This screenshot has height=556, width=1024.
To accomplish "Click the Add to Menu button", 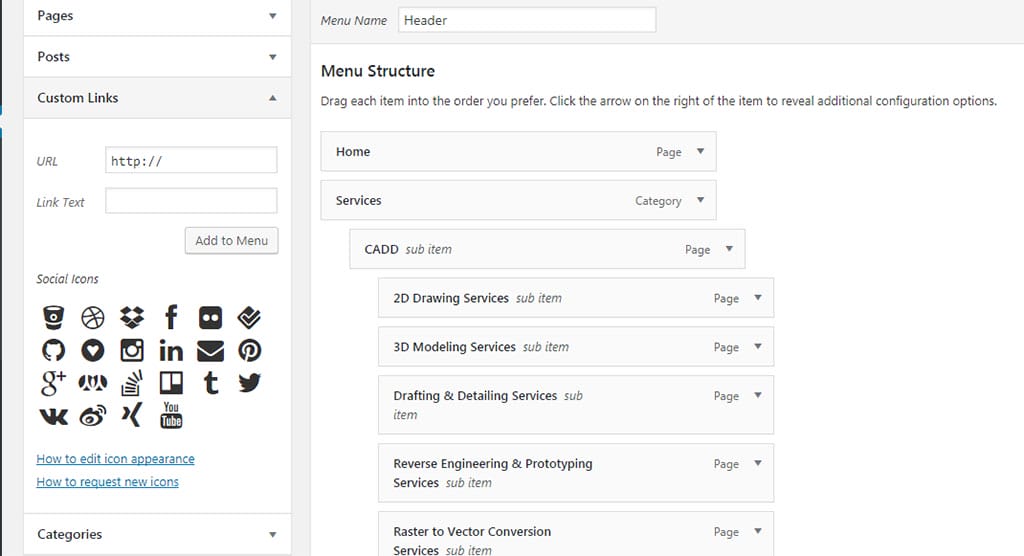I will point(231,241).
